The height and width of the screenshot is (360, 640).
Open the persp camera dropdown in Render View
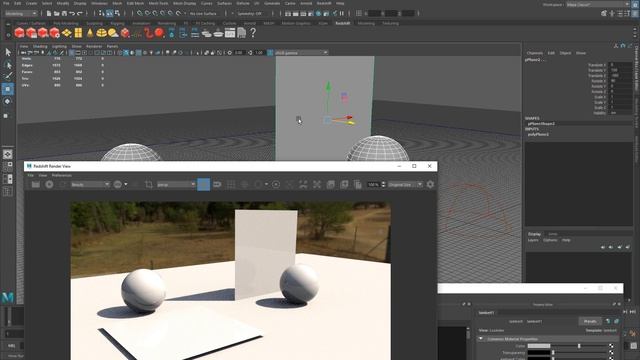click(176, 184)
